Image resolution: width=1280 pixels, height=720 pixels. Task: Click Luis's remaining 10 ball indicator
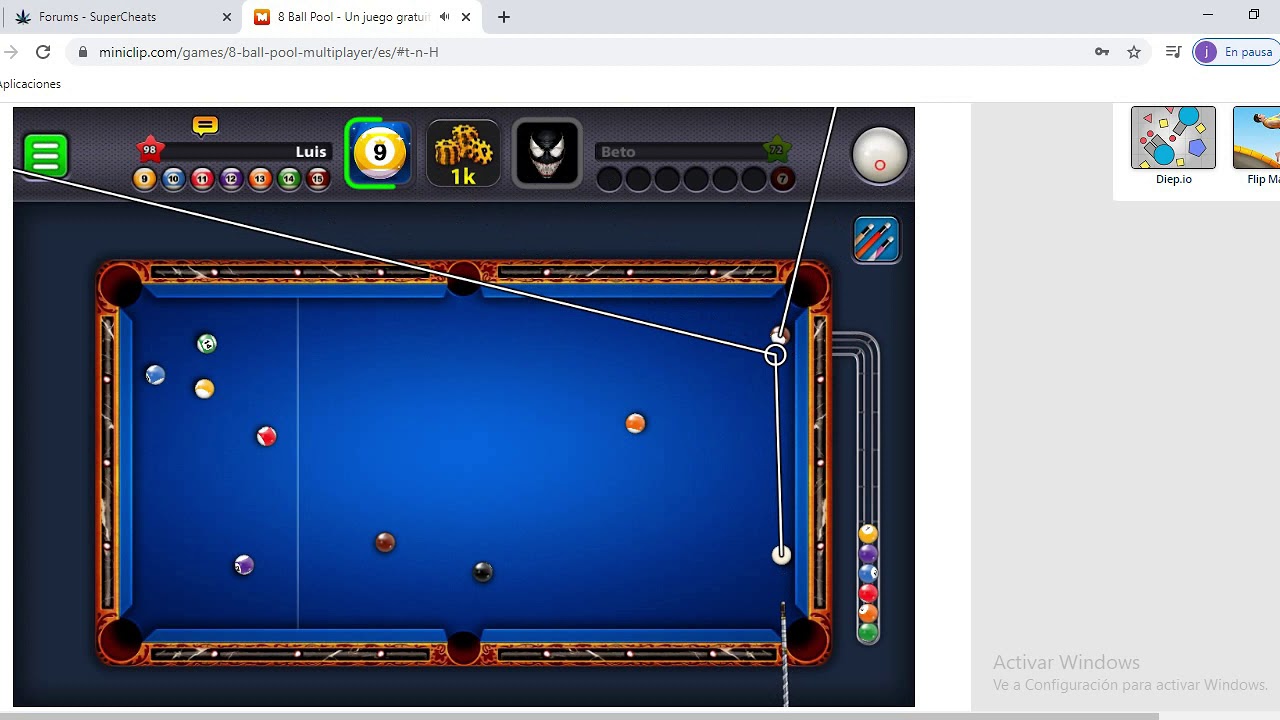pos(174,179)
